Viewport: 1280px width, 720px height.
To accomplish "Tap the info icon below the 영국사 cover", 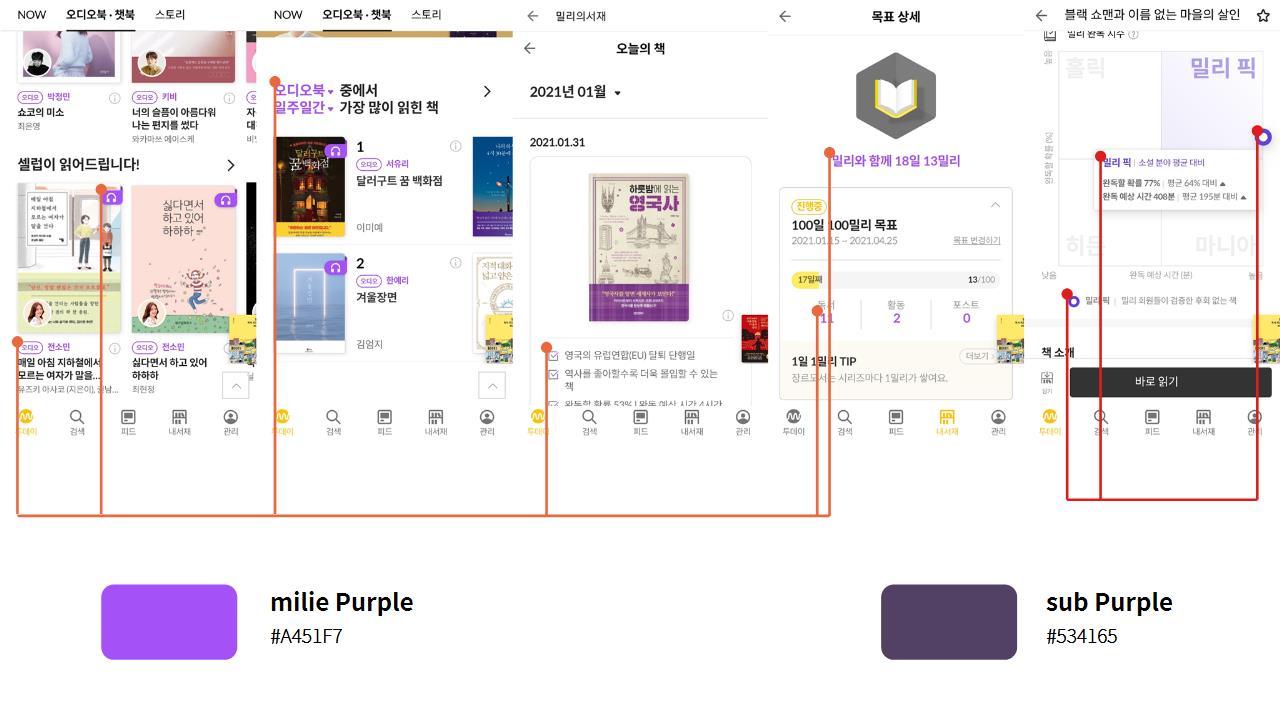I will [x=728, y=316].
